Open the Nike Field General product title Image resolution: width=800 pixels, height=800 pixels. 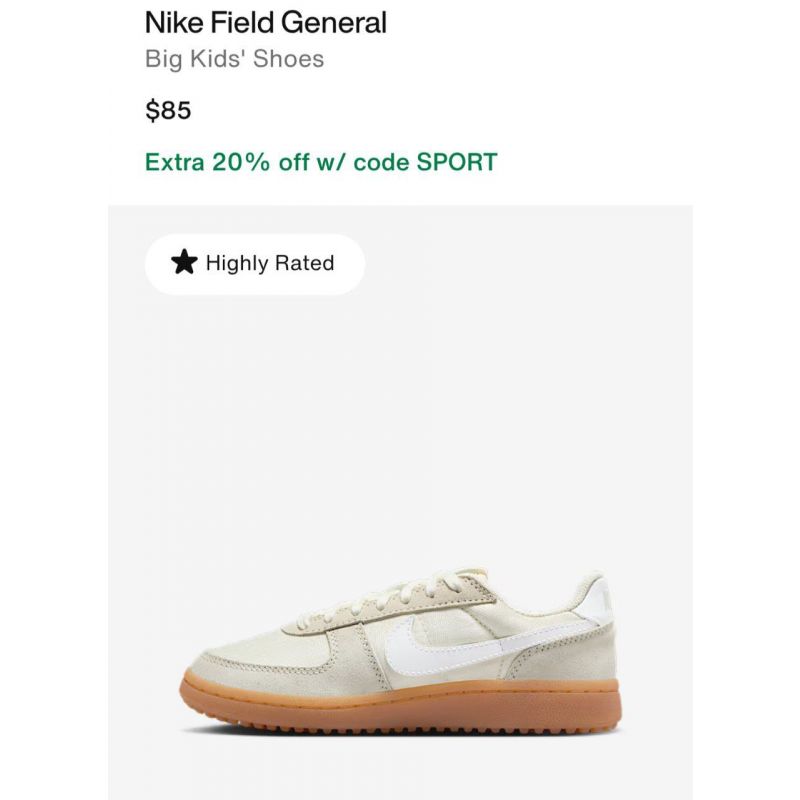[266, 22]
